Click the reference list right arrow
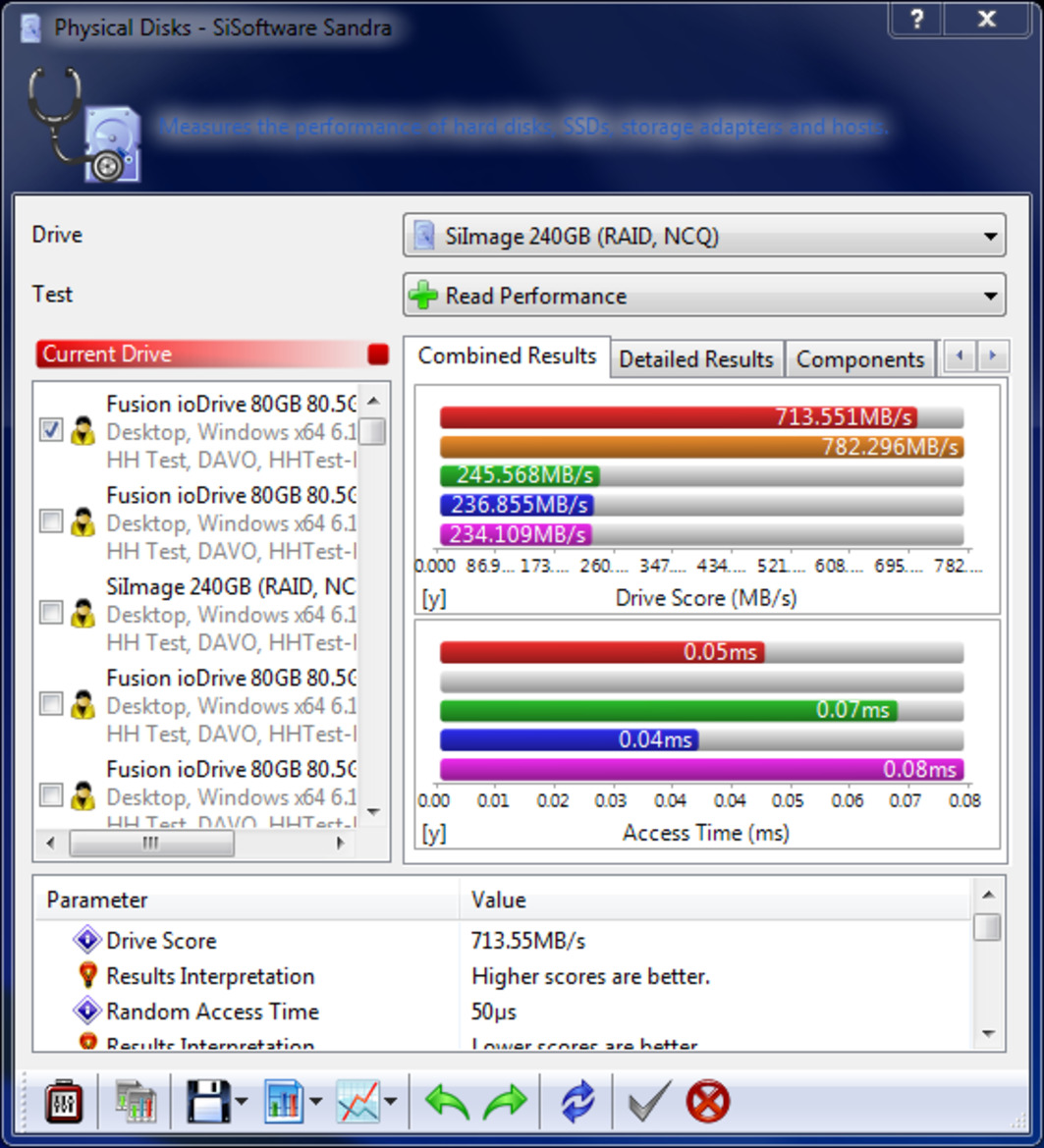1044x1148 pixels. pyautogui.click(x=340, y=843)
